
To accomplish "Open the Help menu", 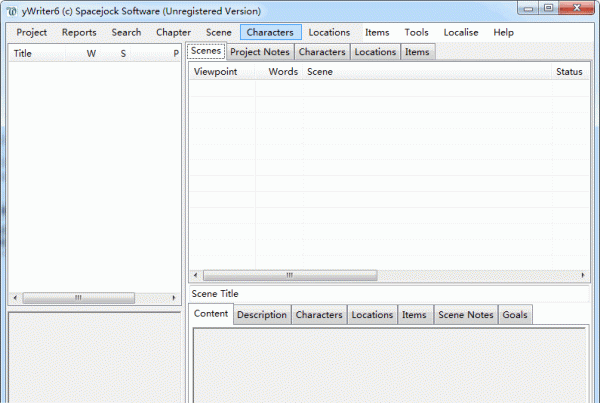I will tap(503, 32).
